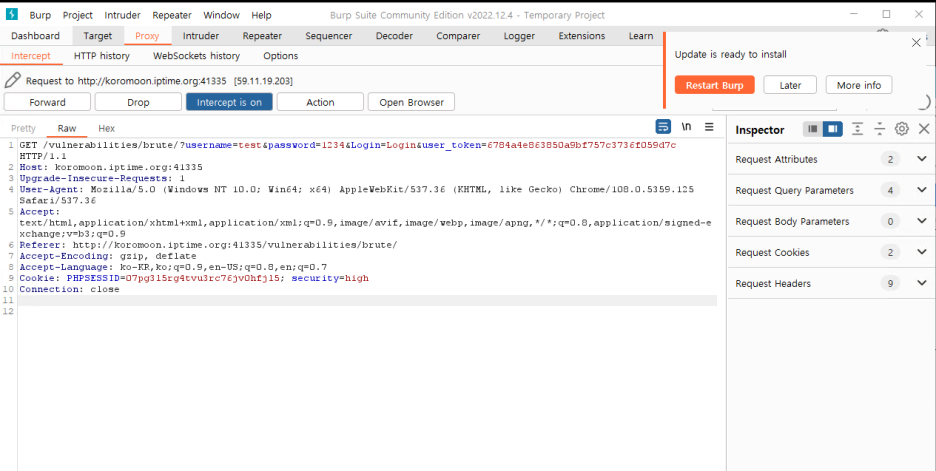
Task: Open the Intruder menu in menu bar
Action: [122, 15]
